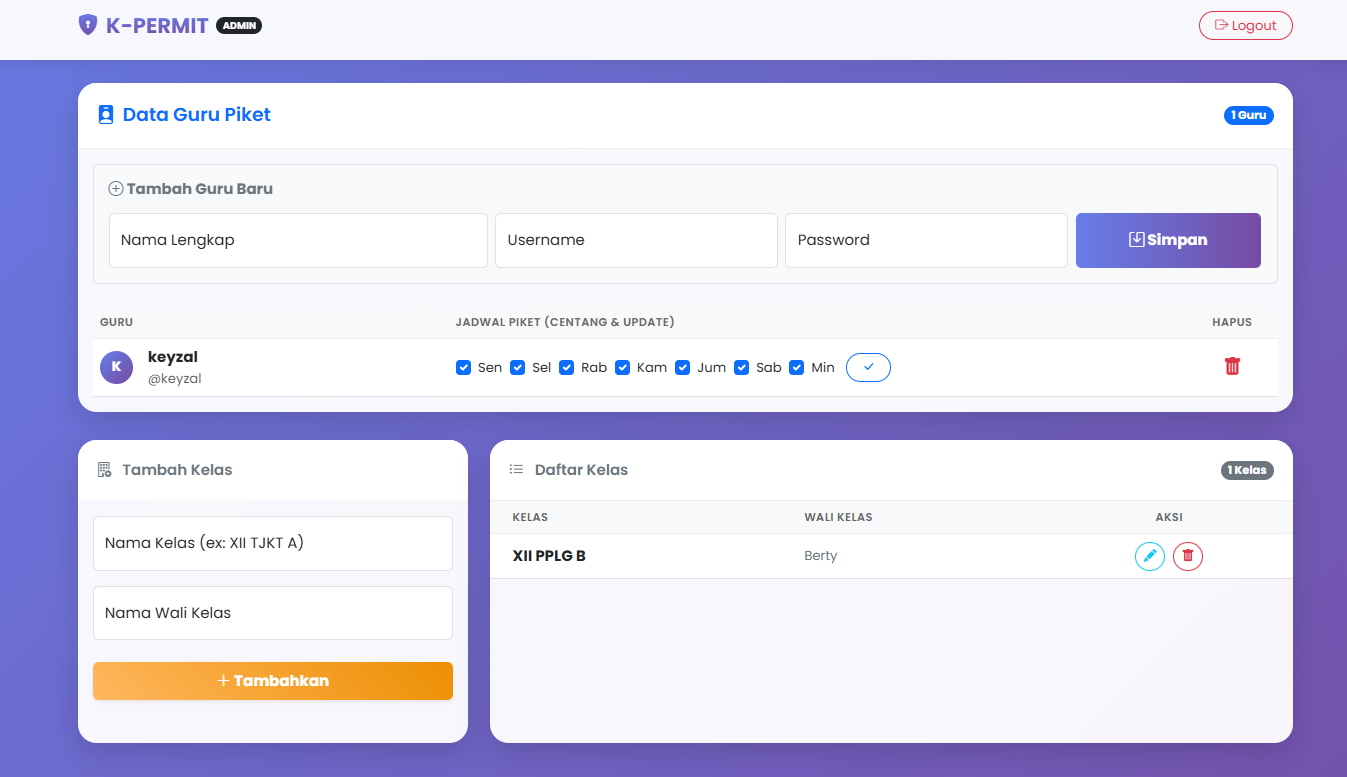This screenshot has width=1347, height=777.
Task: Click into the Password field
Action: (926, 240)
